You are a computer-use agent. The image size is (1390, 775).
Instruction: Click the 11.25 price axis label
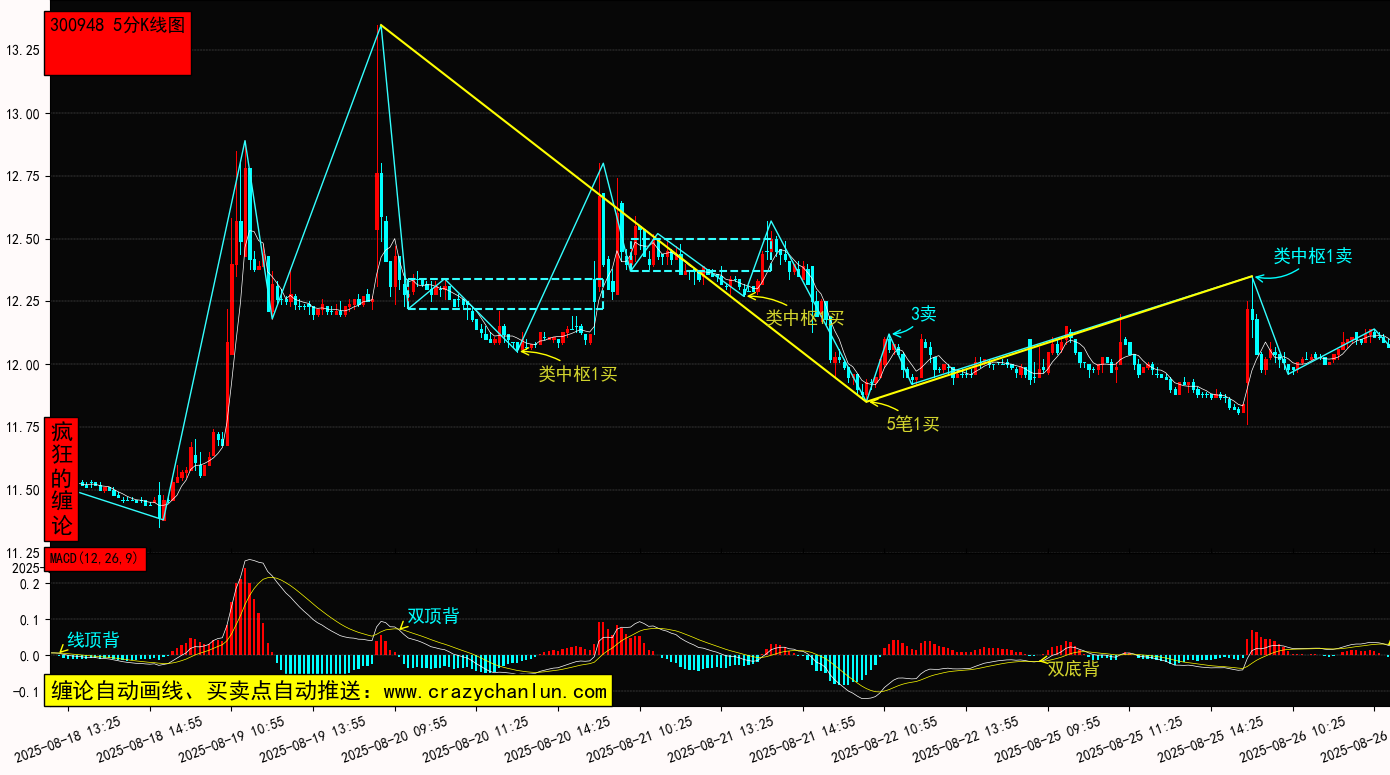tap(23, 553)
